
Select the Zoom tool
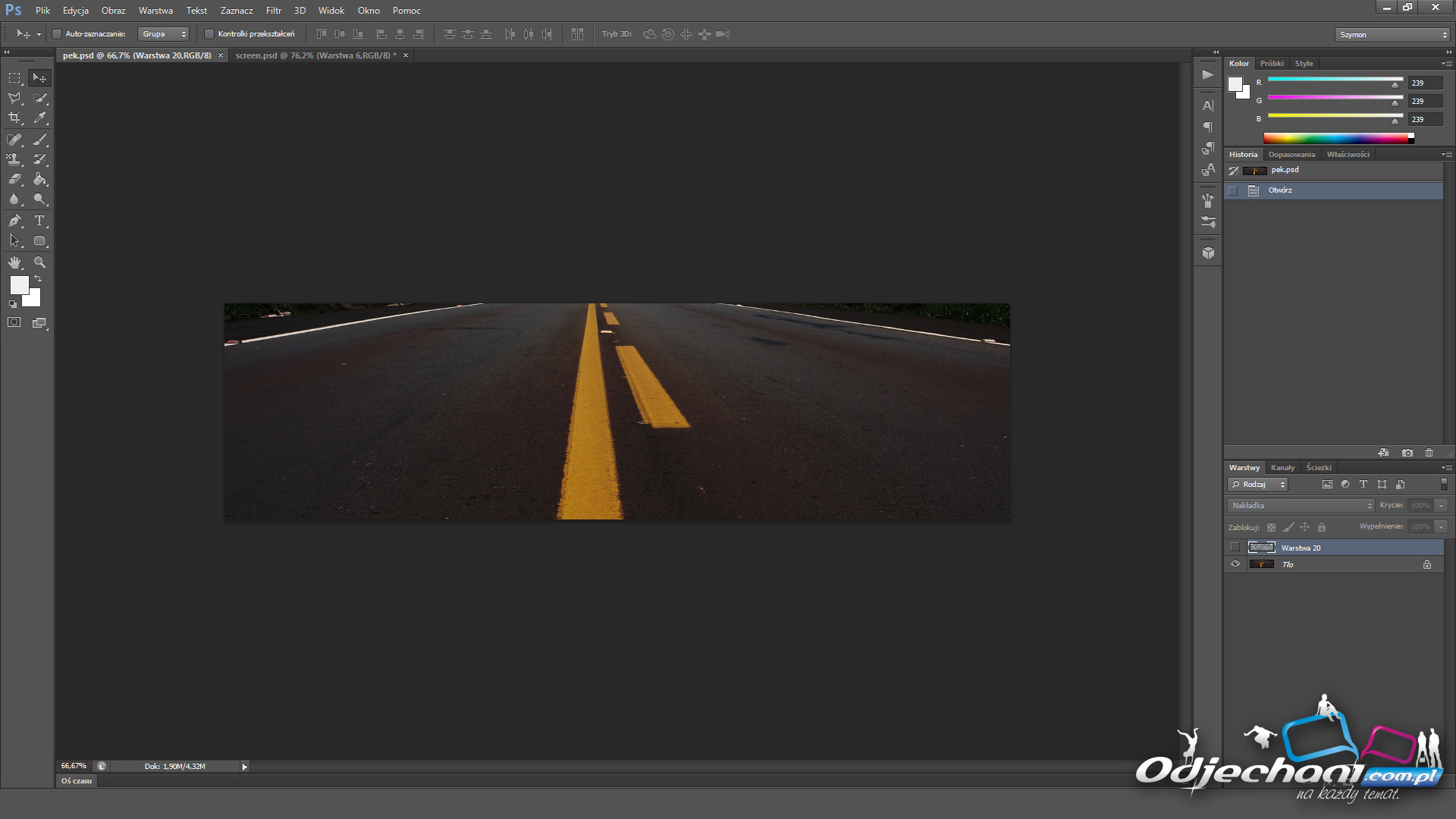pyautogui.click(x=39, y=262)
